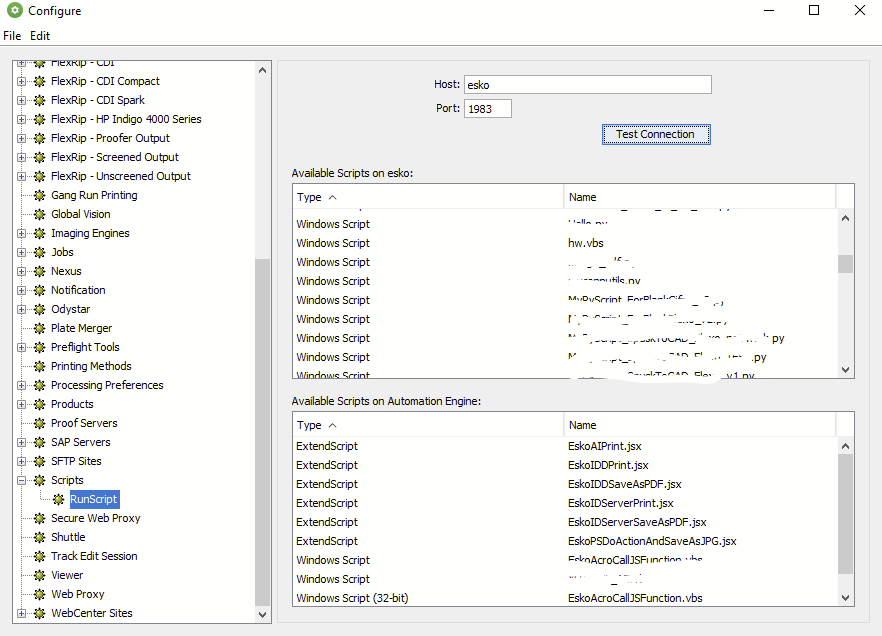Click the Configure app icon in title bar

14,11
